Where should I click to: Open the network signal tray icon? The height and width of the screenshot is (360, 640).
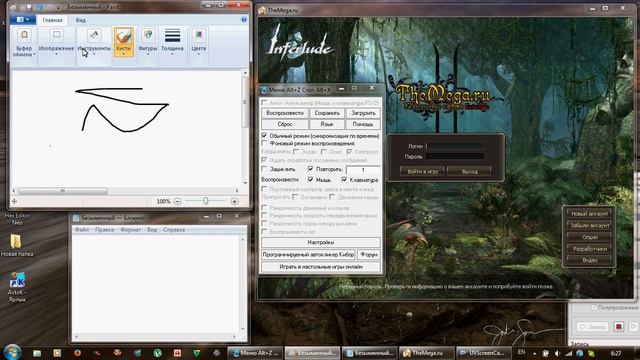click(x=568, y=353)
